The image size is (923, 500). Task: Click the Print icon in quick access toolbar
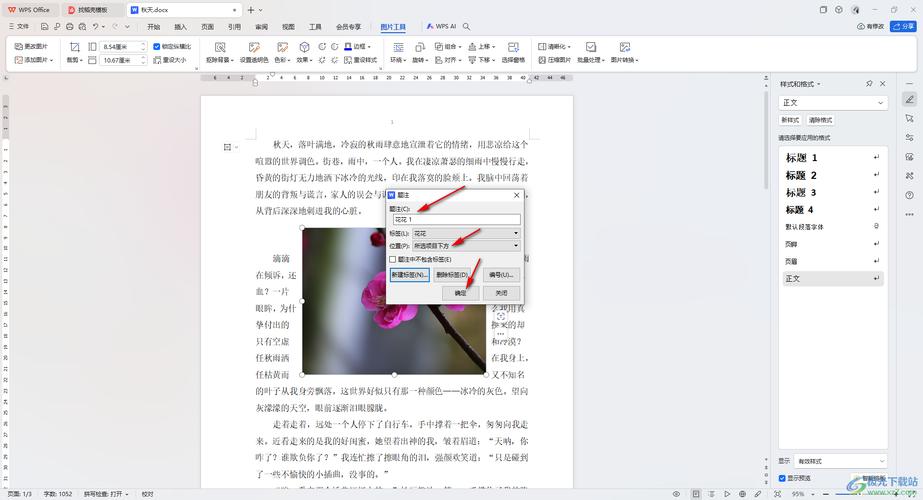pos(69,27)
